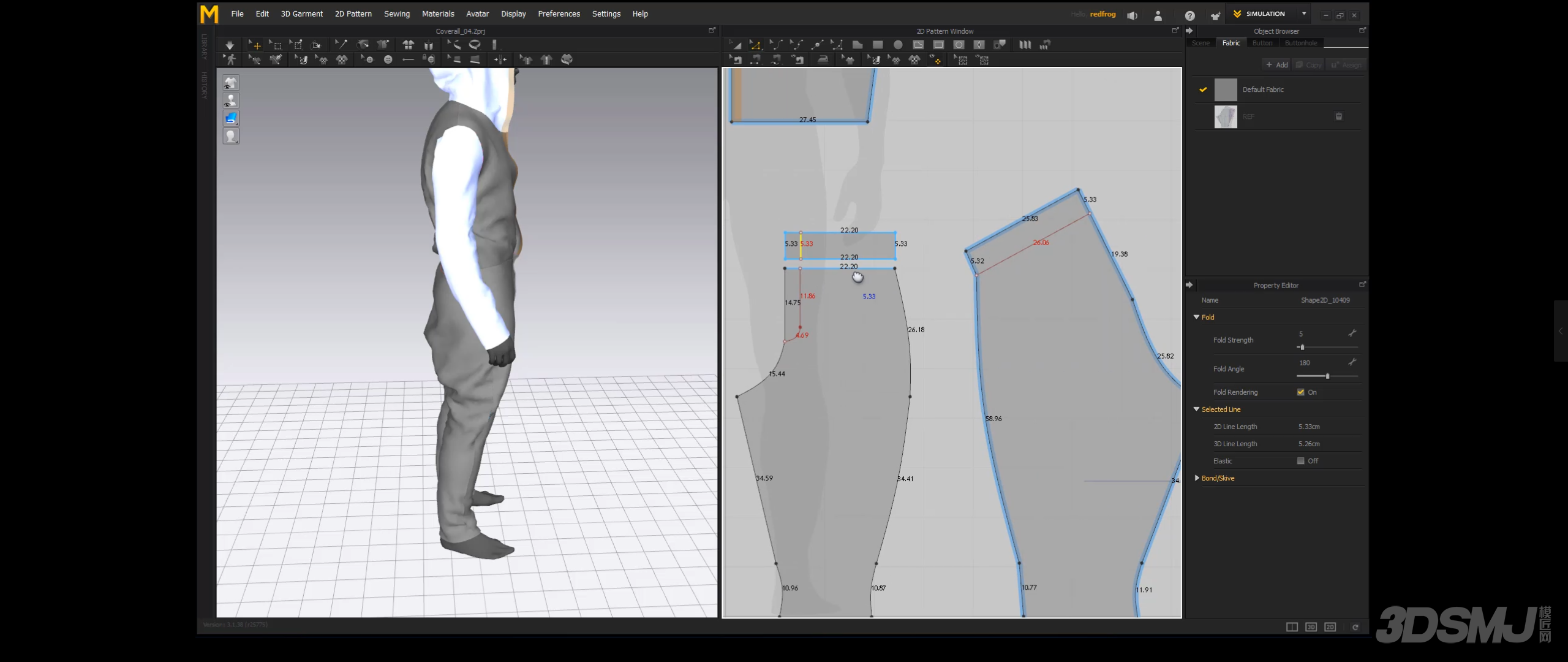1568x662 pixels.
Task: Select the Edit Sewing tool in the 2D toolbar
Action: pyautogui.click(x=735, y=59)
